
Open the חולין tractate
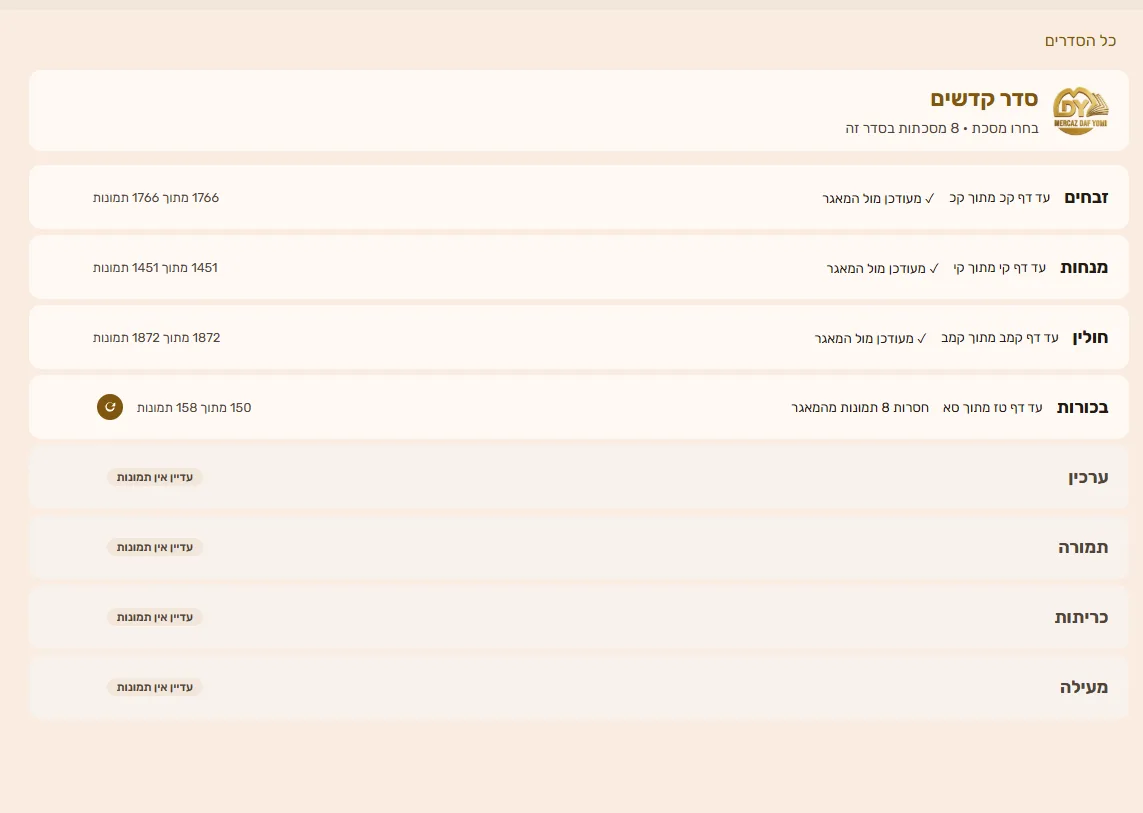point(579,338)
